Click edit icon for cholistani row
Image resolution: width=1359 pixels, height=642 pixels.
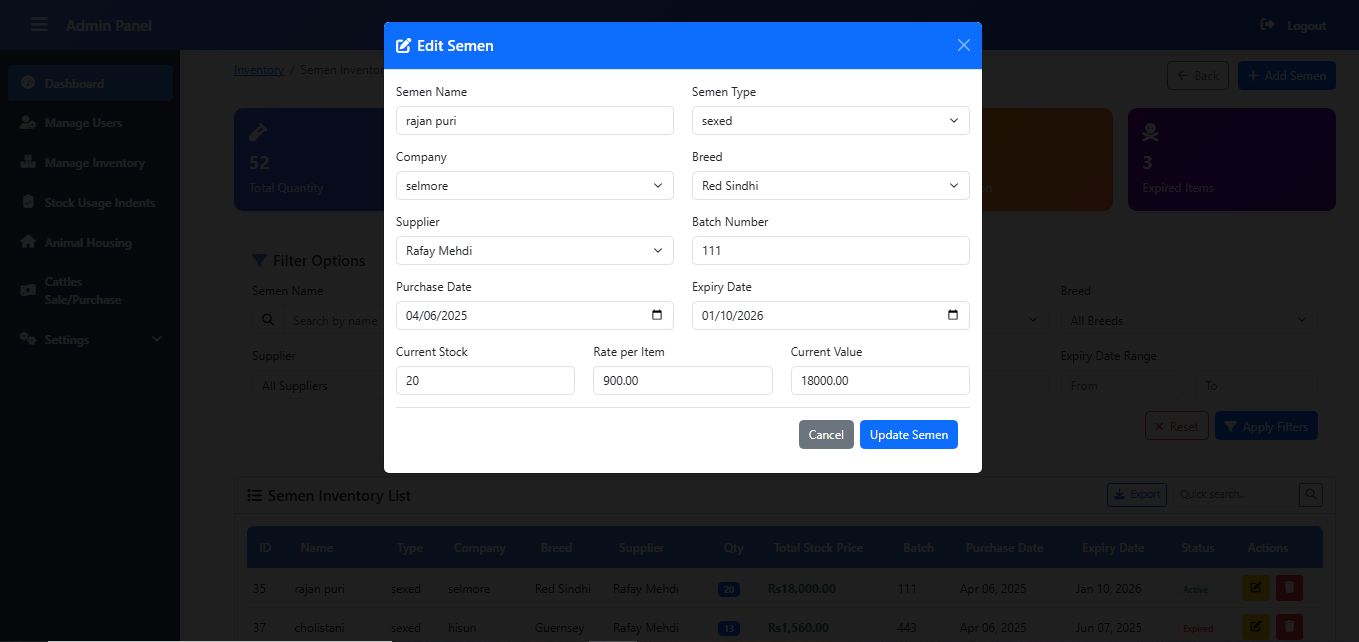point(1255,628)
